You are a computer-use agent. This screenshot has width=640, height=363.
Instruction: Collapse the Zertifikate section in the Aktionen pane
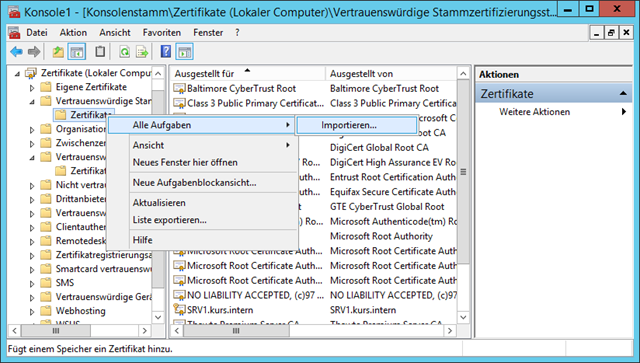point(623,94)
